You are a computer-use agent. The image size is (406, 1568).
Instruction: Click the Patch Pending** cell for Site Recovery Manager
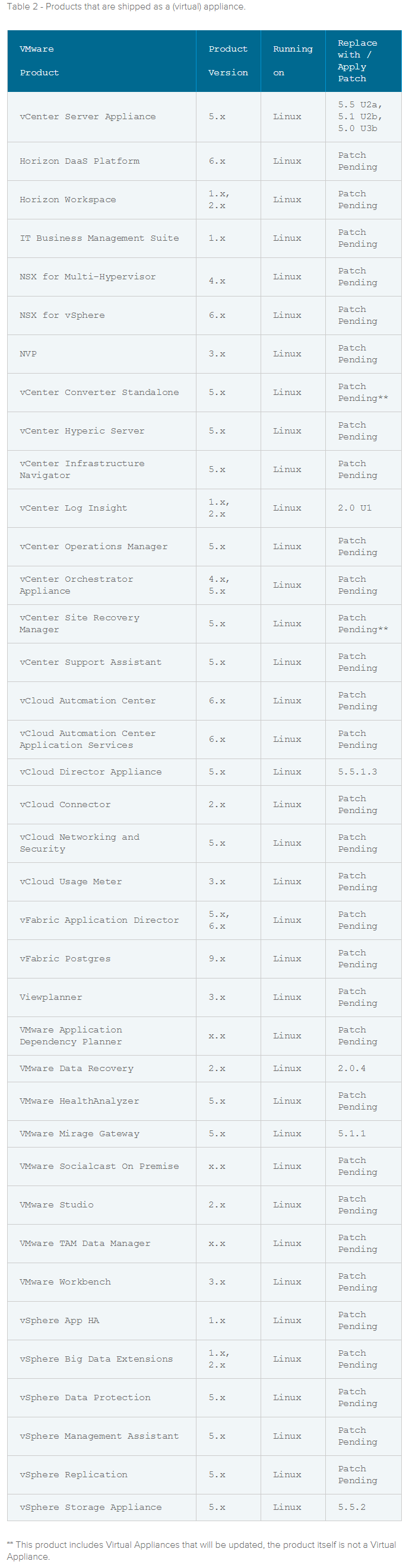(x=363, y=623)
